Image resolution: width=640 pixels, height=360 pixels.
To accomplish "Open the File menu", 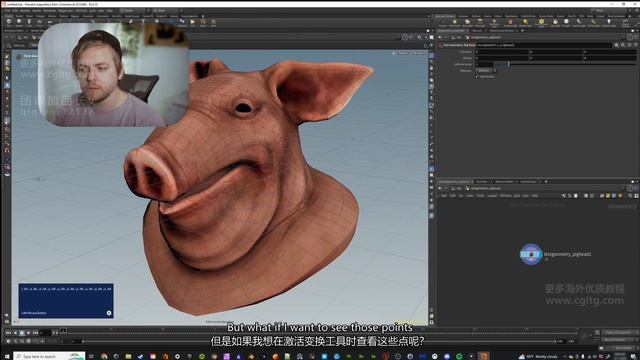I will [x=8, y=11].
